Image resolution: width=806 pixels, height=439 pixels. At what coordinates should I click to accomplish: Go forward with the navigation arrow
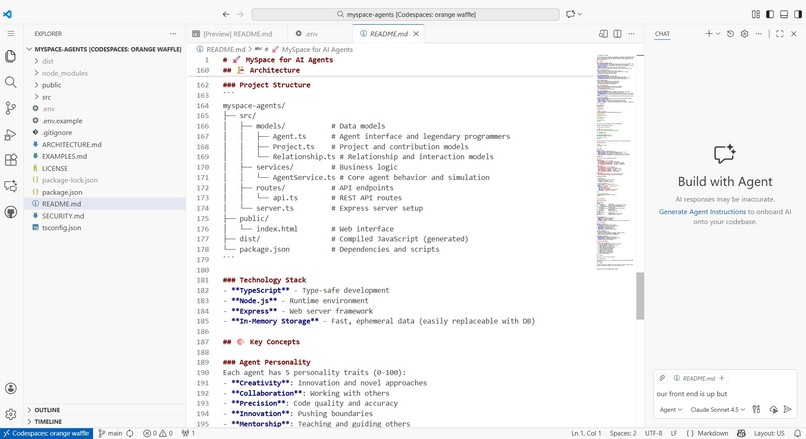pyautogui.click(x=240, y=14)
